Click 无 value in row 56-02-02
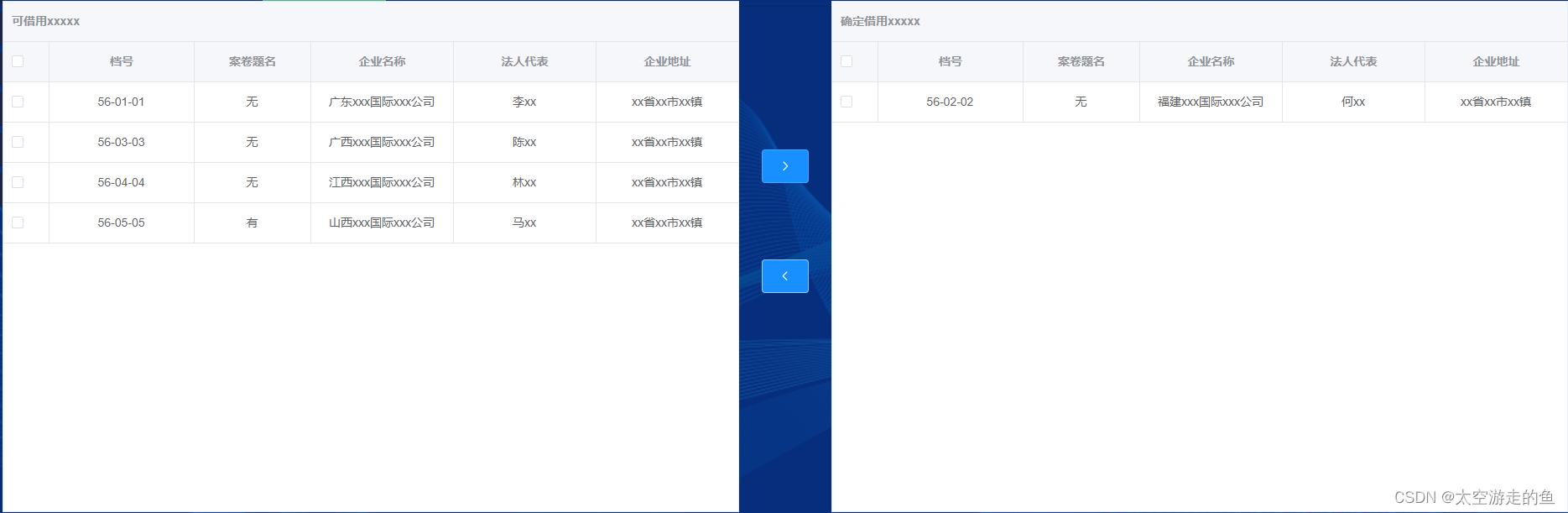 coord(1081,102)
